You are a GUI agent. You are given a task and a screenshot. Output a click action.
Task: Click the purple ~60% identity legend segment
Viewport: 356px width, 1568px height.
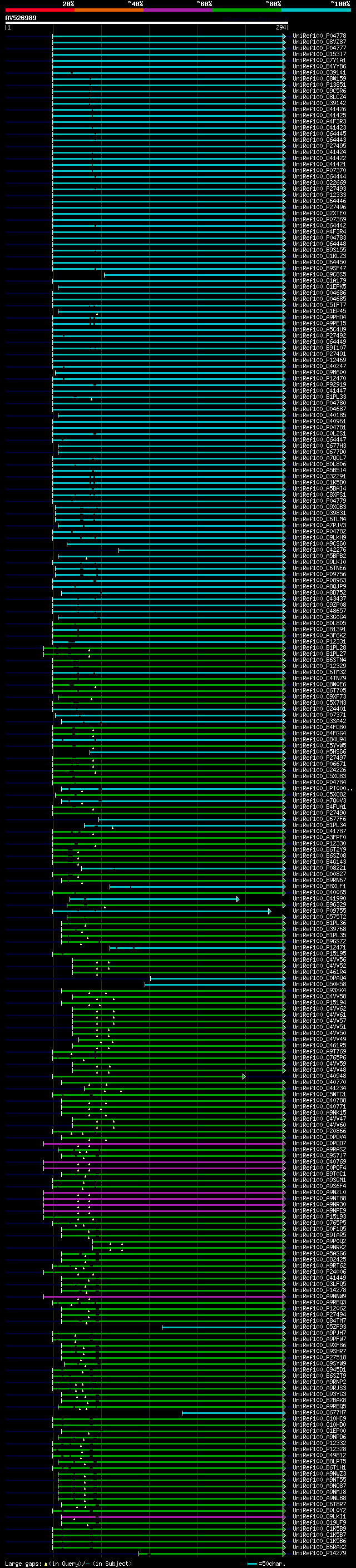coord(177,10)
